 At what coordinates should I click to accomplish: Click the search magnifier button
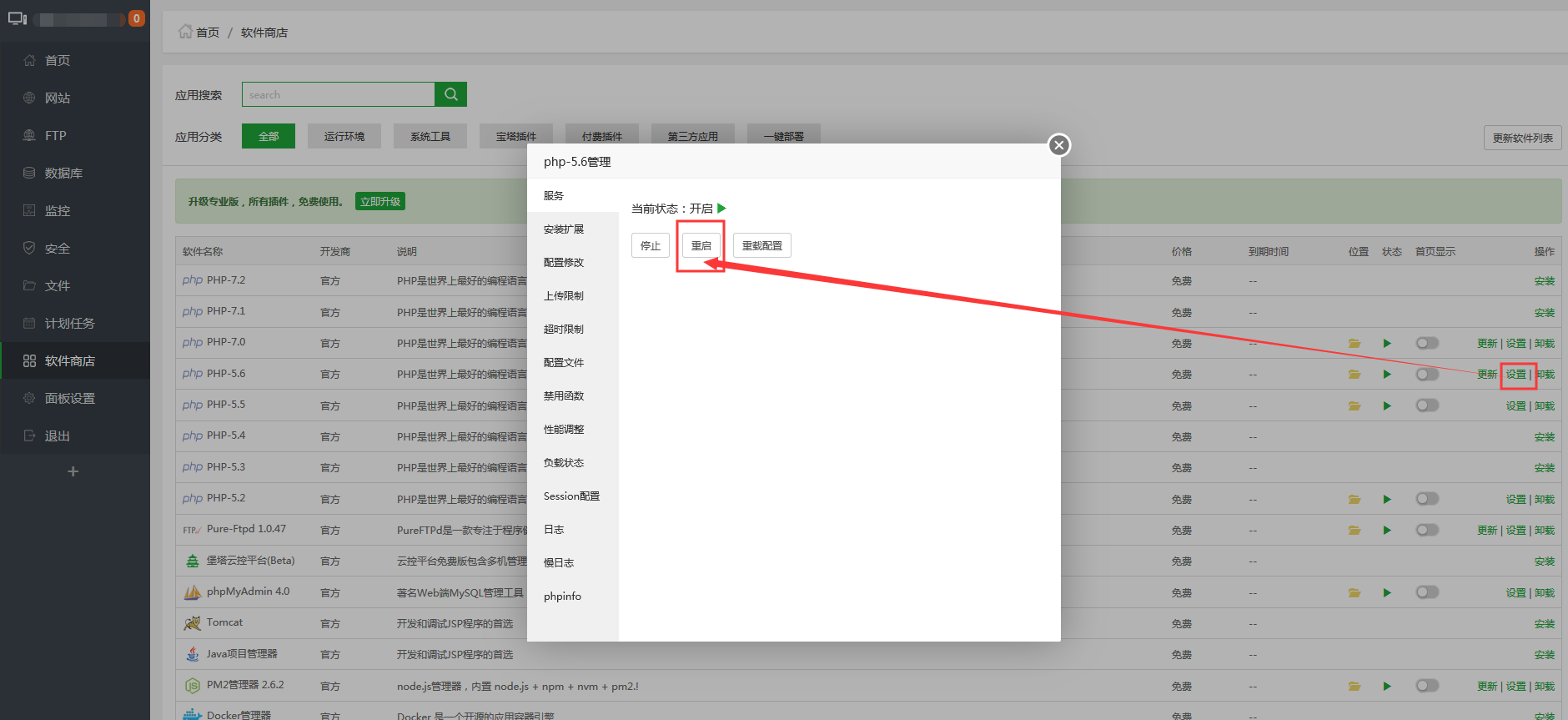(x=450, y=94)
